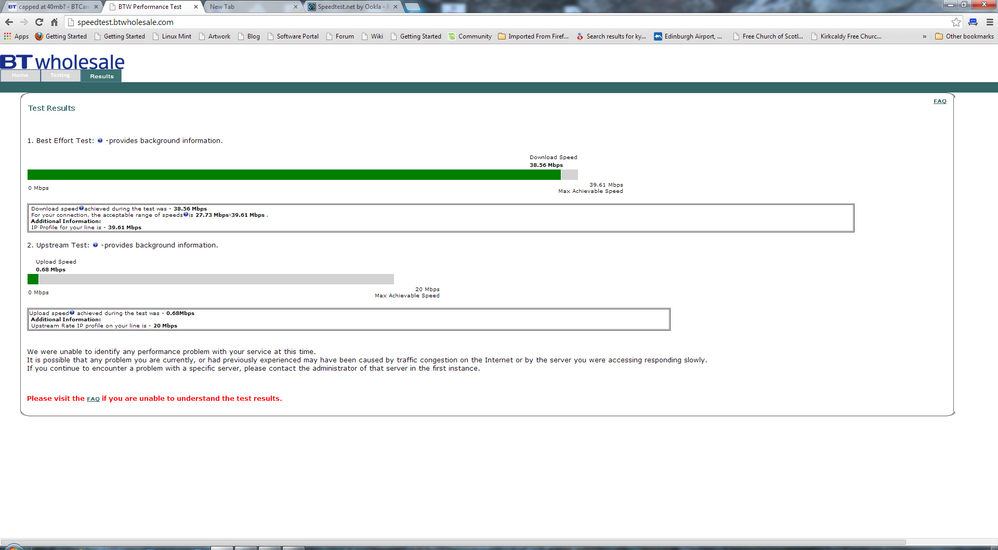Click the upload speed progress bar
Viewport: 998px width, 550px height.
pos(211,279)
